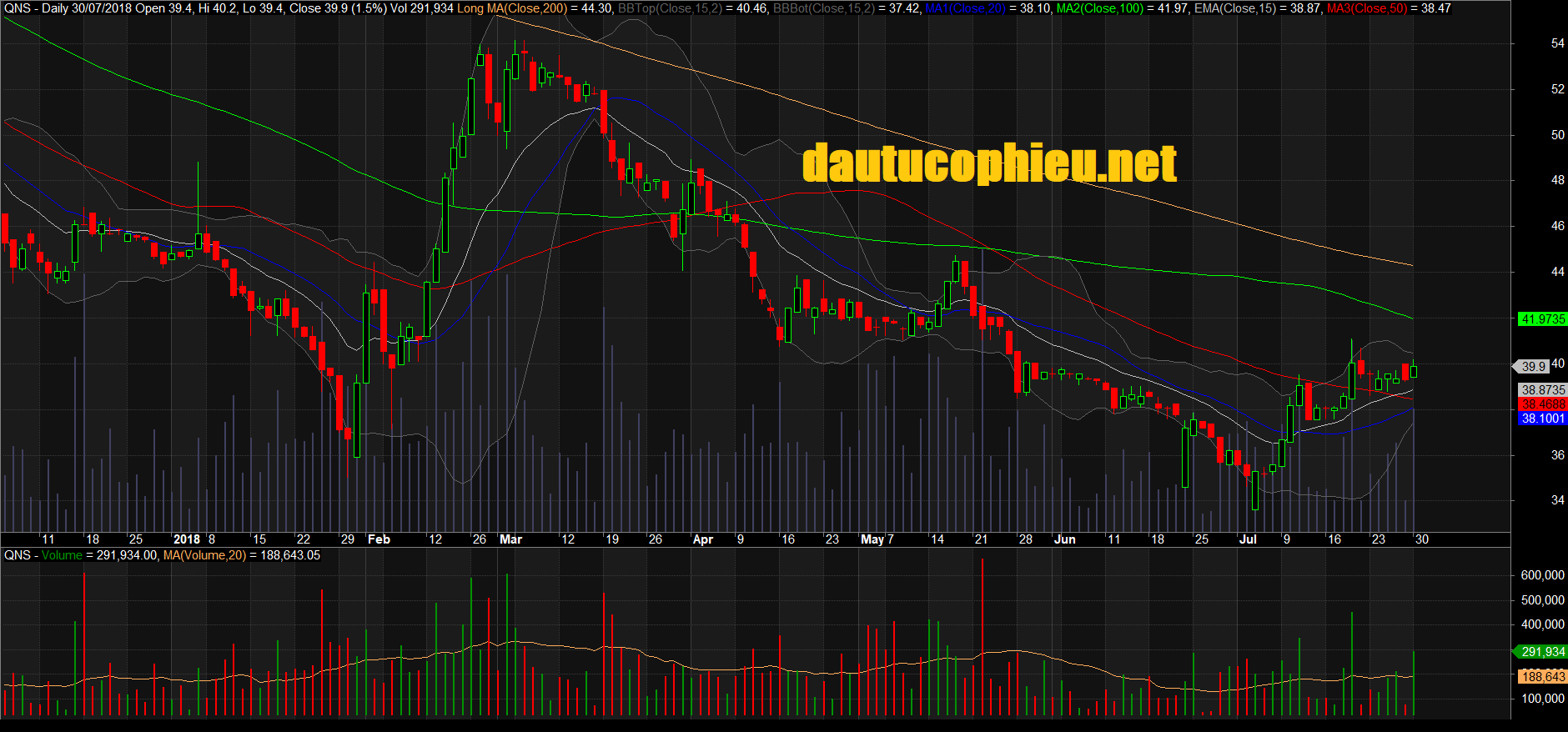Select the 2018 year label on axis

[187, 539]
